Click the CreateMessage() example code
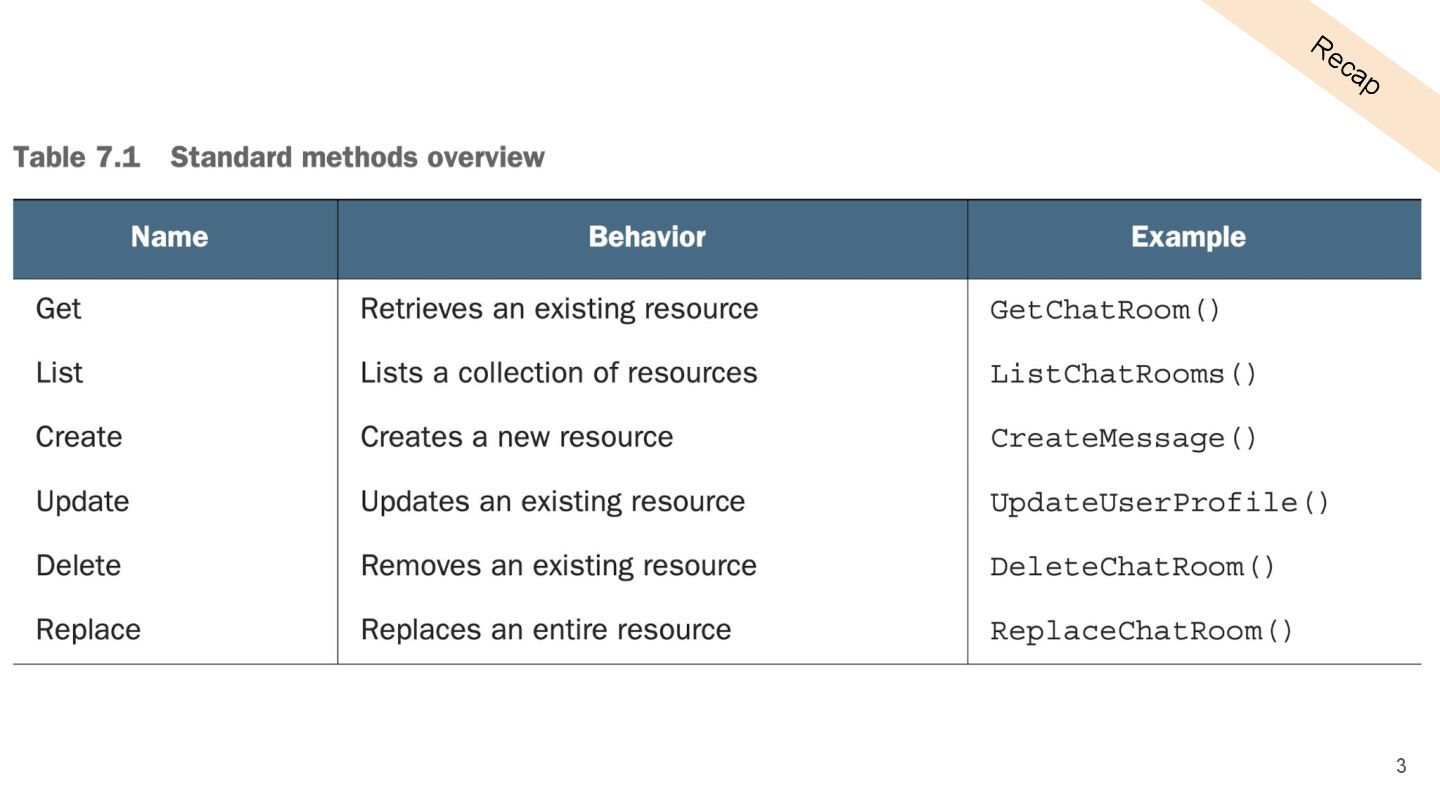The width and height of the screenshot is (1440, 810). [1123, 438]
